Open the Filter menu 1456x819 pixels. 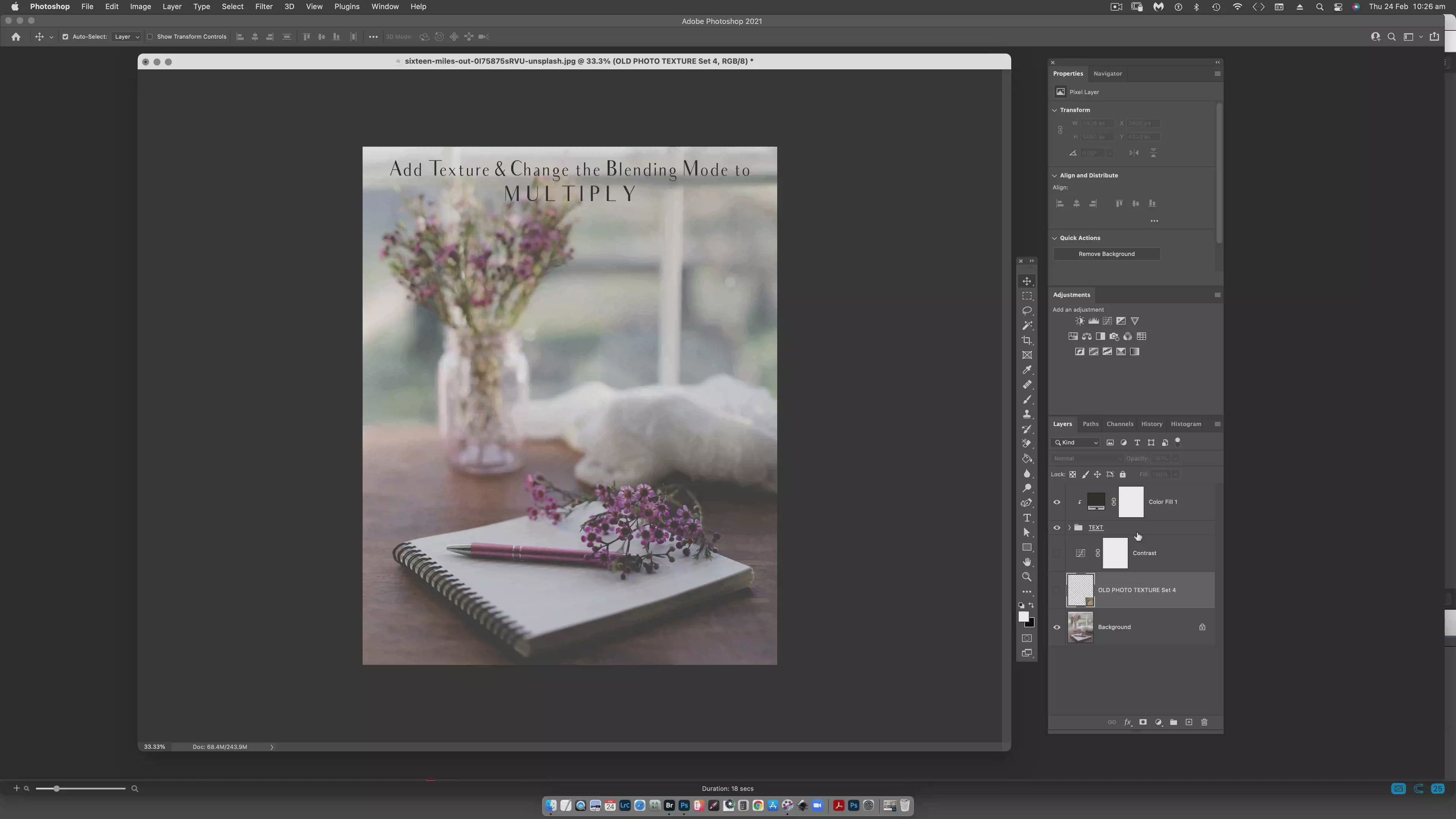point(264,7)
